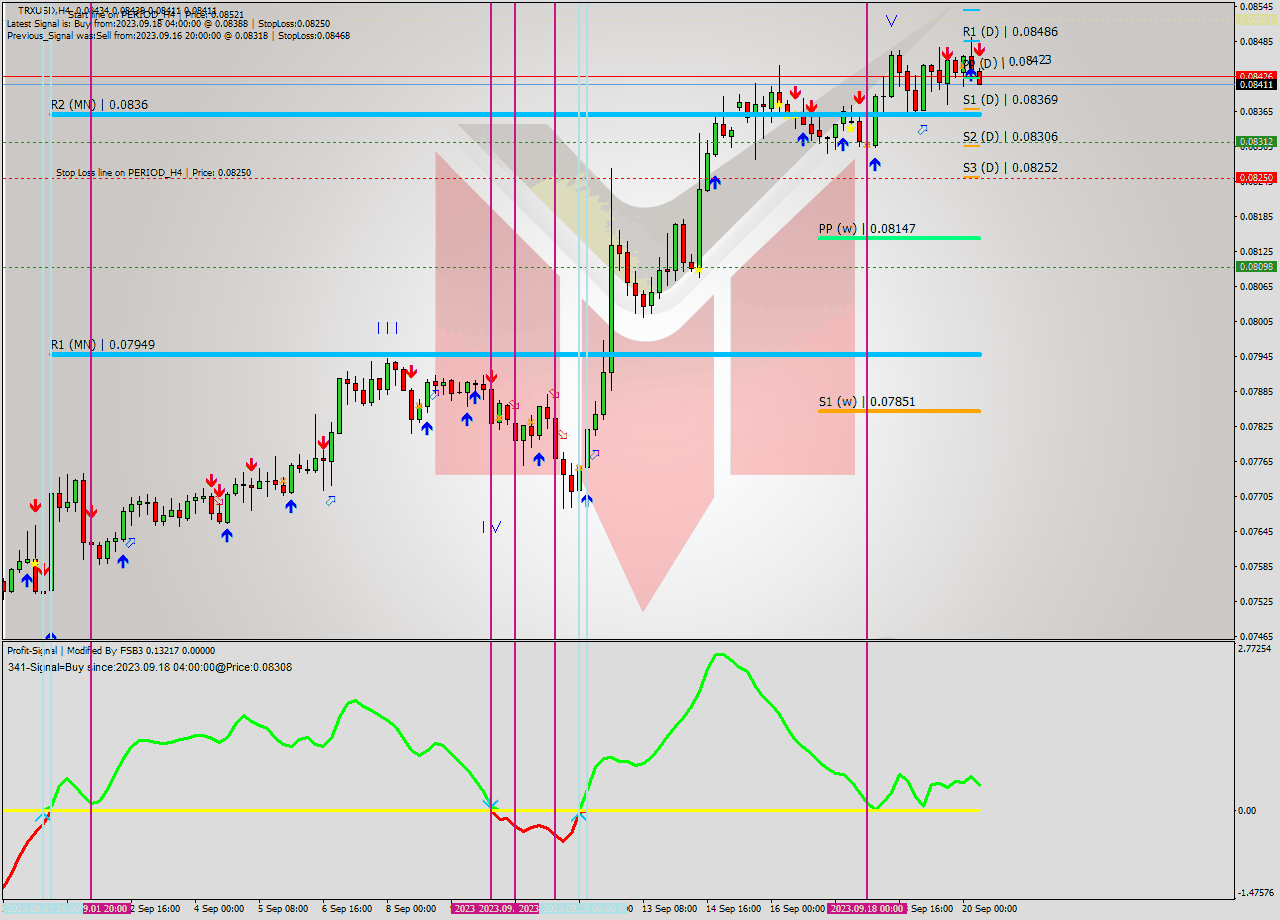The width and height of the screenshot is (1280, 920).
Task: Click the 6 Sep 16:00 time axis label
Action: pyautogui.click(x=346, y=909)
